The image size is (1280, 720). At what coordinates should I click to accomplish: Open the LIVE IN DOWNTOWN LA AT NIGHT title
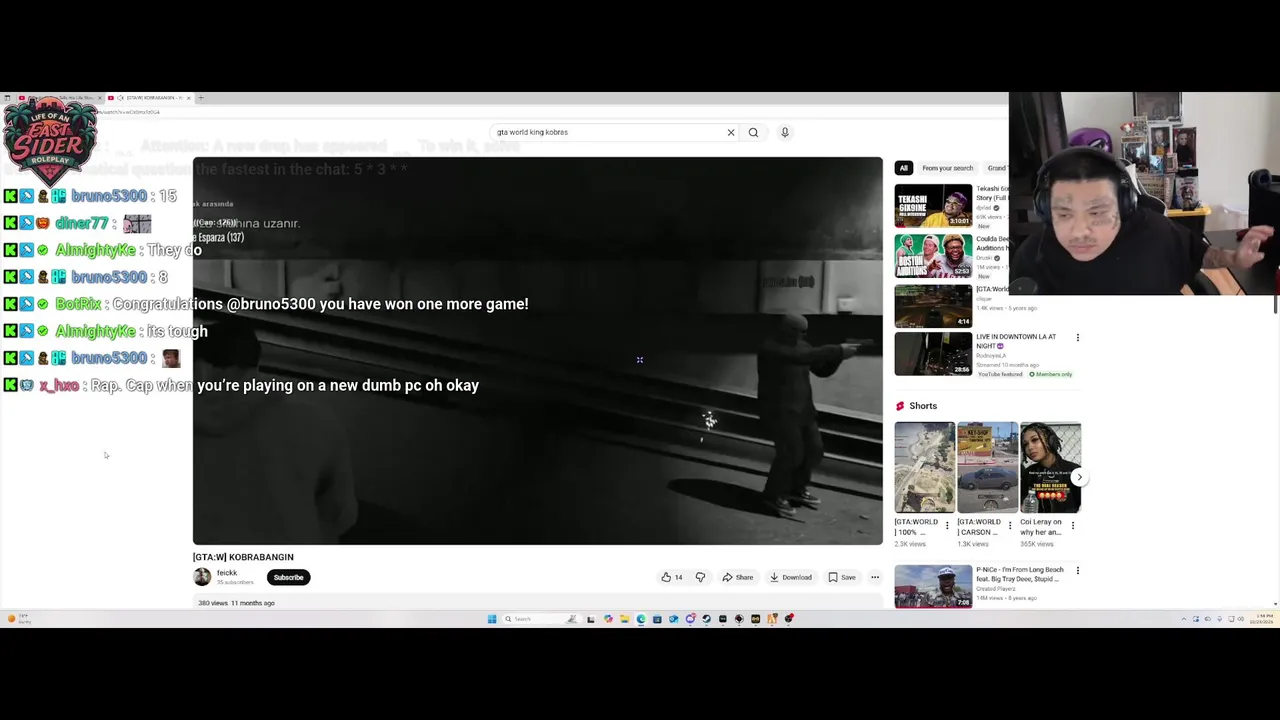(1016, 341)
